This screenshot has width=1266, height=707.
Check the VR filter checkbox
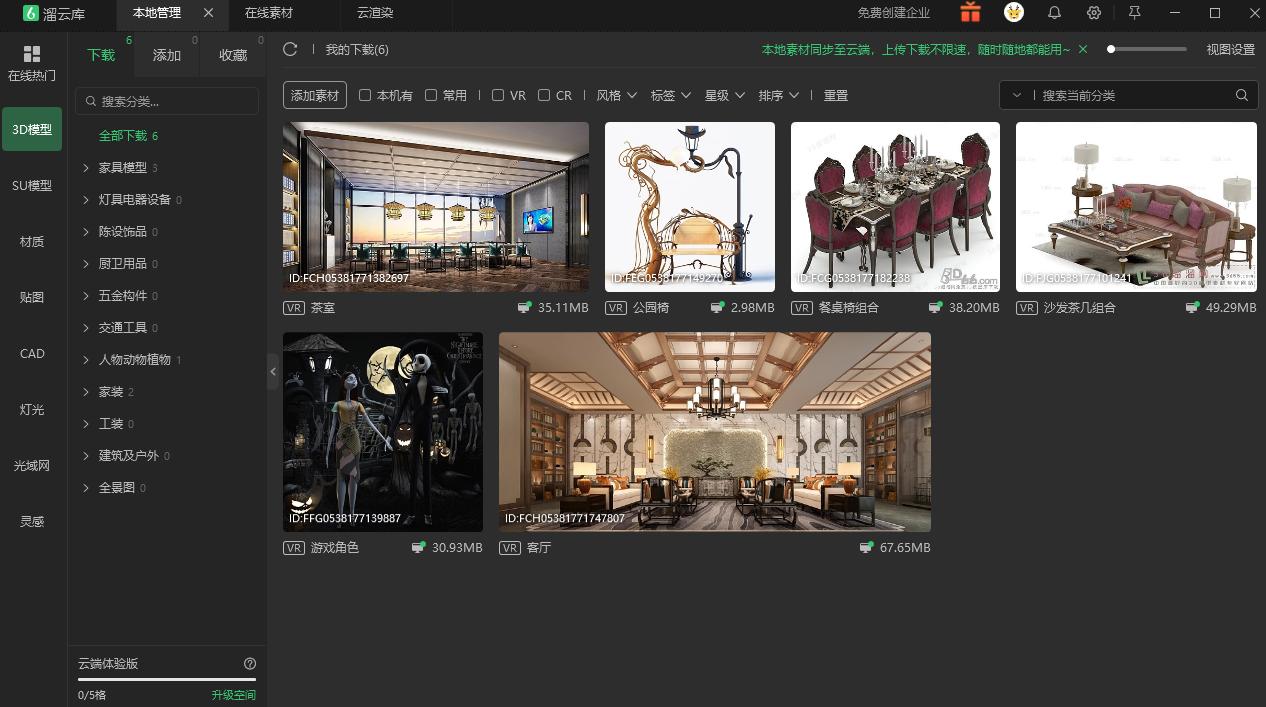click(x=498, y=95)
